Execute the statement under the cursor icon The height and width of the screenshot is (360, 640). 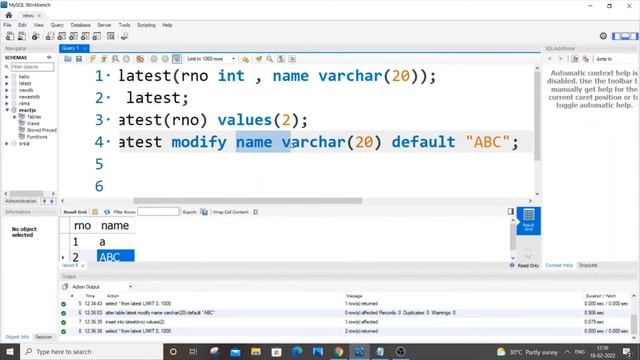[x=104, y=59]
